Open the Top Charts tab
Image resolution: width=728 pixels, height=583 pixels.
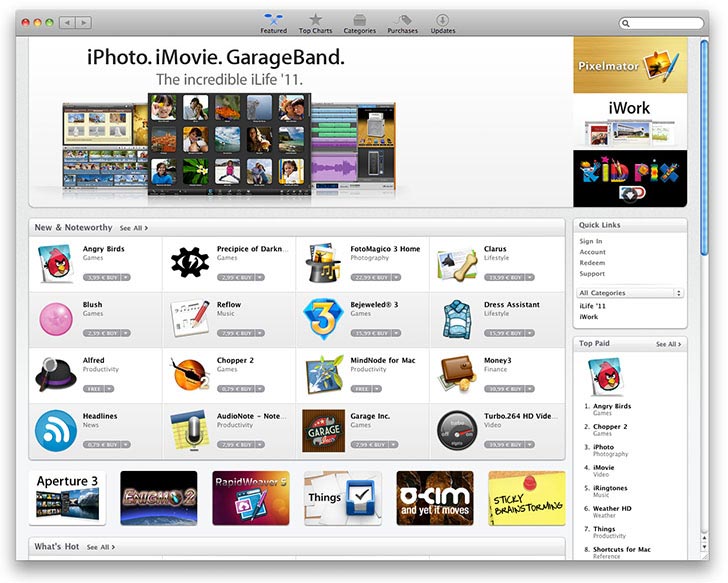315,23
